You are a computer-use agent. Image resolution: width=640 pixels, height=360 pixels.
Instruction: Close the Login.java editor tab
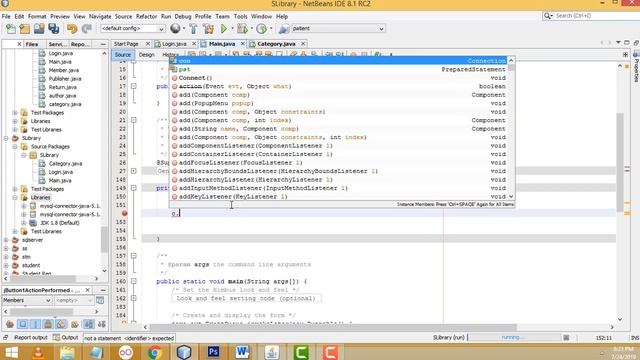[x=194, y=44]
